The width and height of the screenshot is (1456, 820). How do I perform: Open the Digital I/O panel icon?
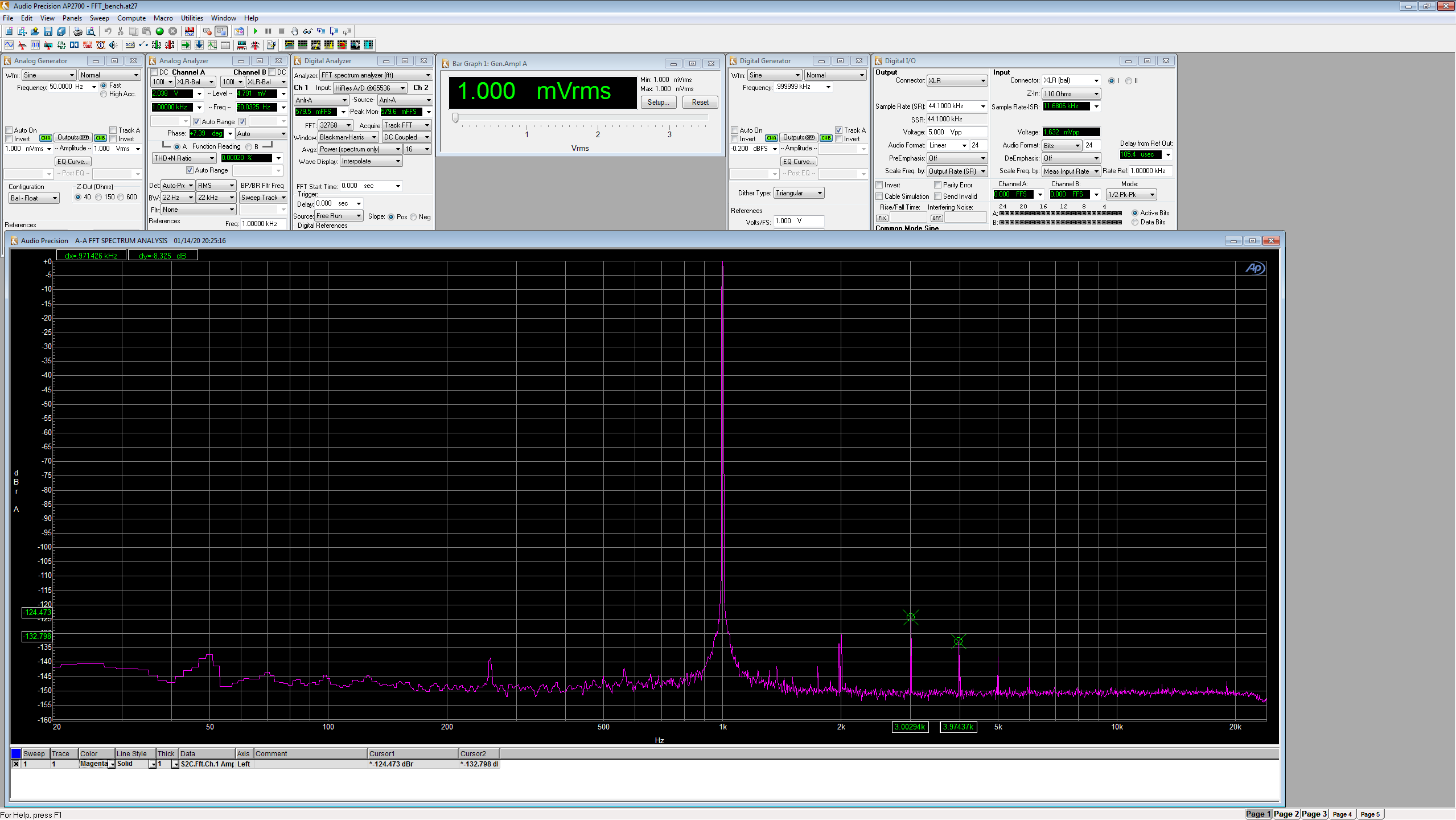click(61, 45)
